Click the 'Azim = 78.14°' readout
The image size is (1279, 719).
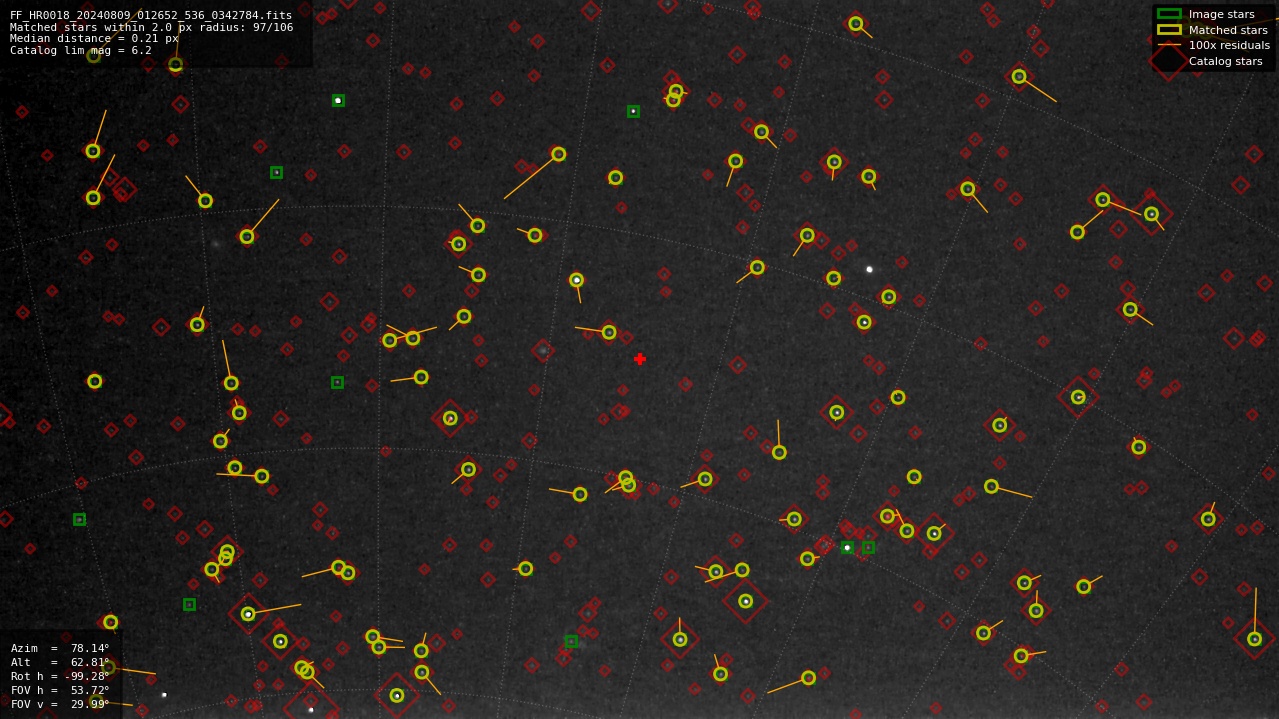pyautogui.click(x=60, y=648)
